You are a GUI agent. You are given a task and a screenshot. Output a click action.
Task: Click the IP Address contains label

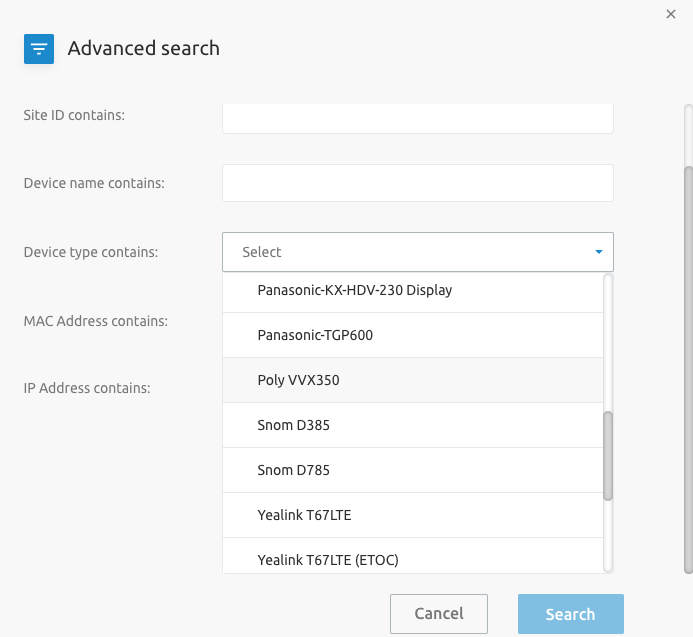87,388
